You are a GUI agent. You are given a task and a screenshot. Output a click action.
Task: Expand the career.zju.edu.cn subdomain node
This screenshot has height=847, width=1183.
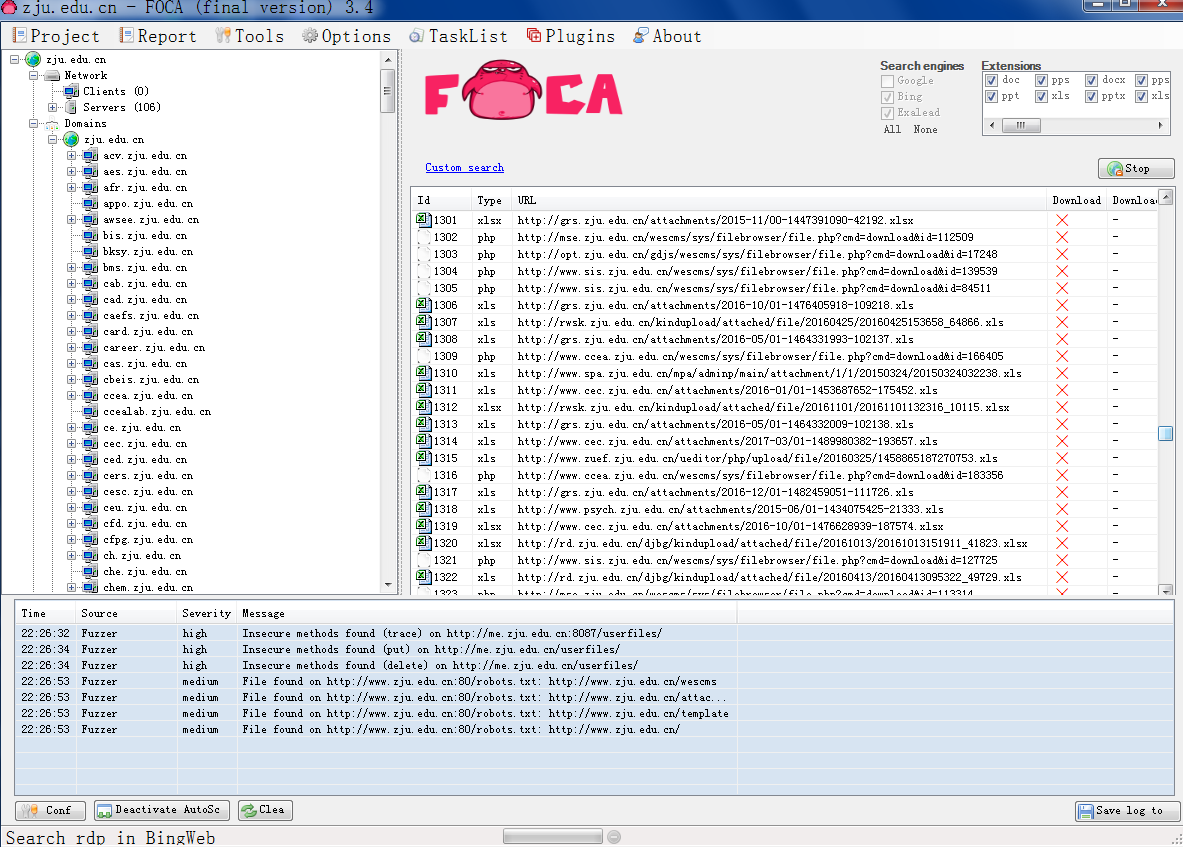[x=72, y=348]
